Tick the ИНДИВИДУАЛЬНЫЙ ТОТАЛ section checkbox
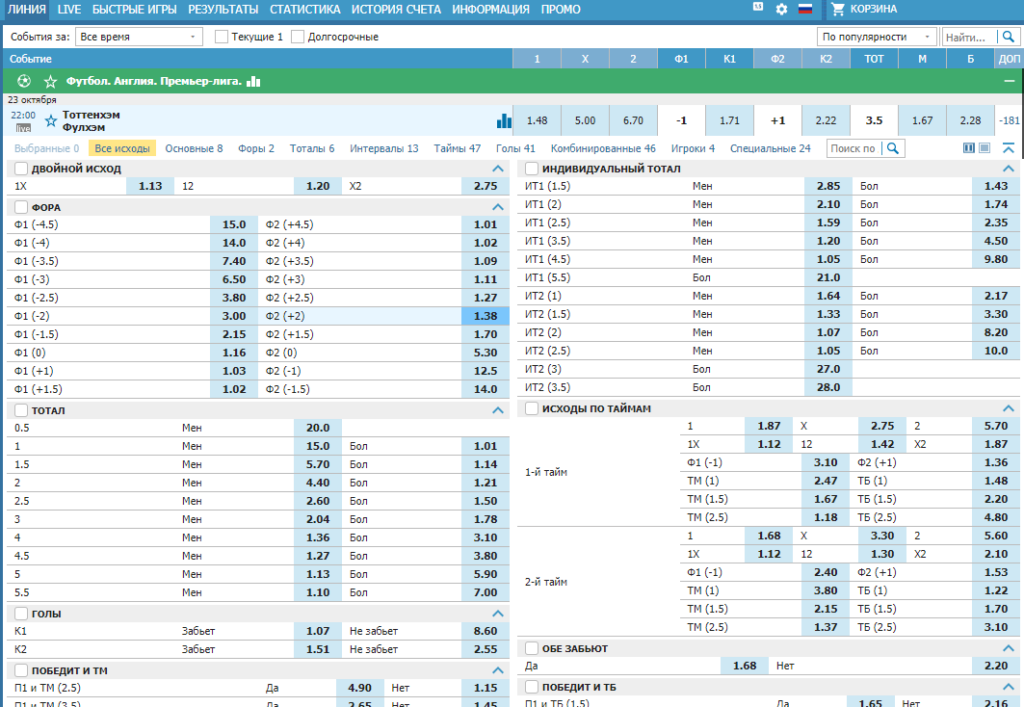Viewport: 1024px width, 707px height. click(532, 168)
